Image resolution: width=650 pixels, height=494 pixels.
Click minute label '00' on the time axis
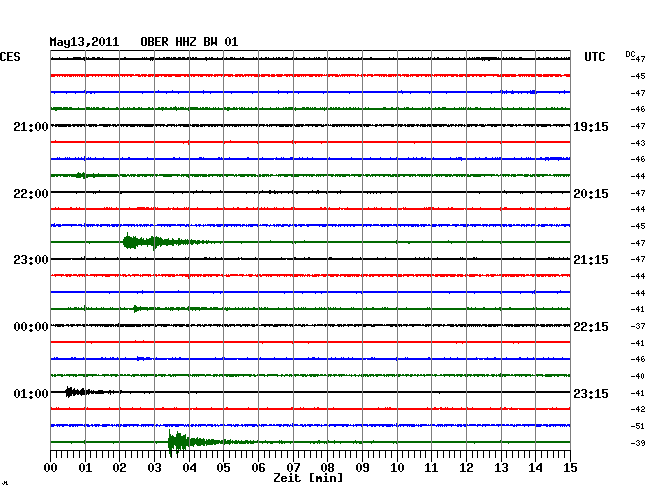[x=51, y=468]
